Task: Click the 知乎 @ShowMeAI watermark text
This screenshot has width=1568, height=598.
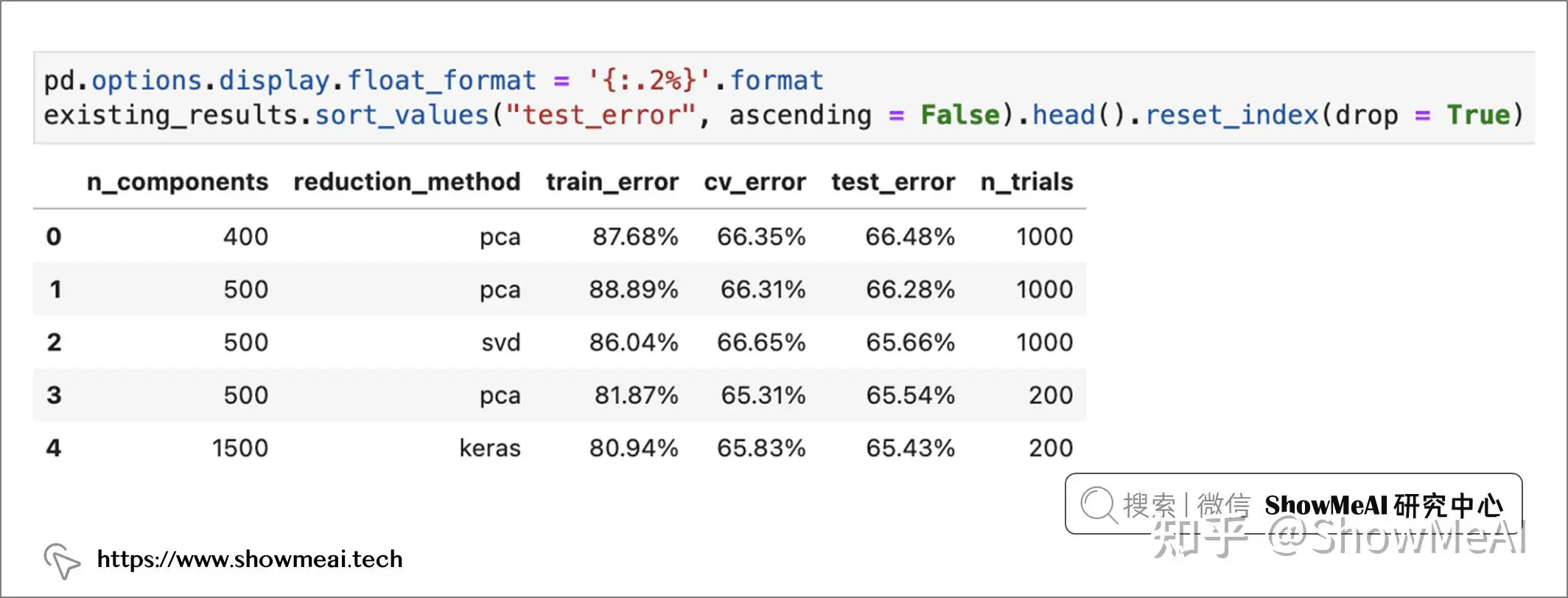Action: point(1339,537)
